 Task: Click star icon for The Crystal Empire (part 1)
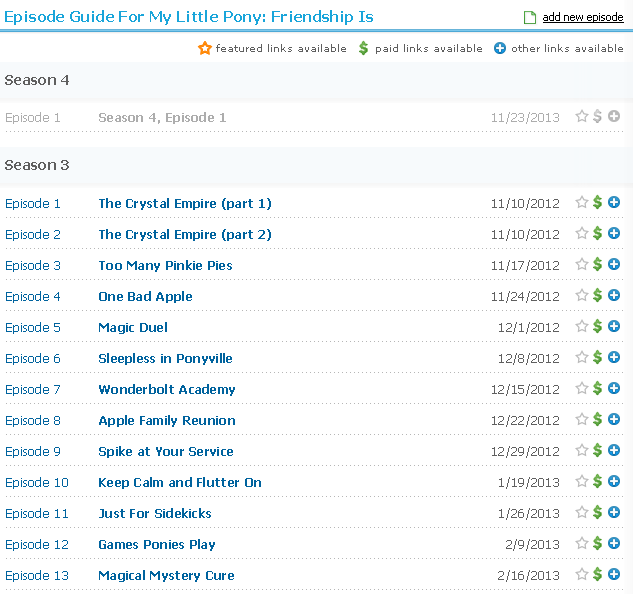582,202
